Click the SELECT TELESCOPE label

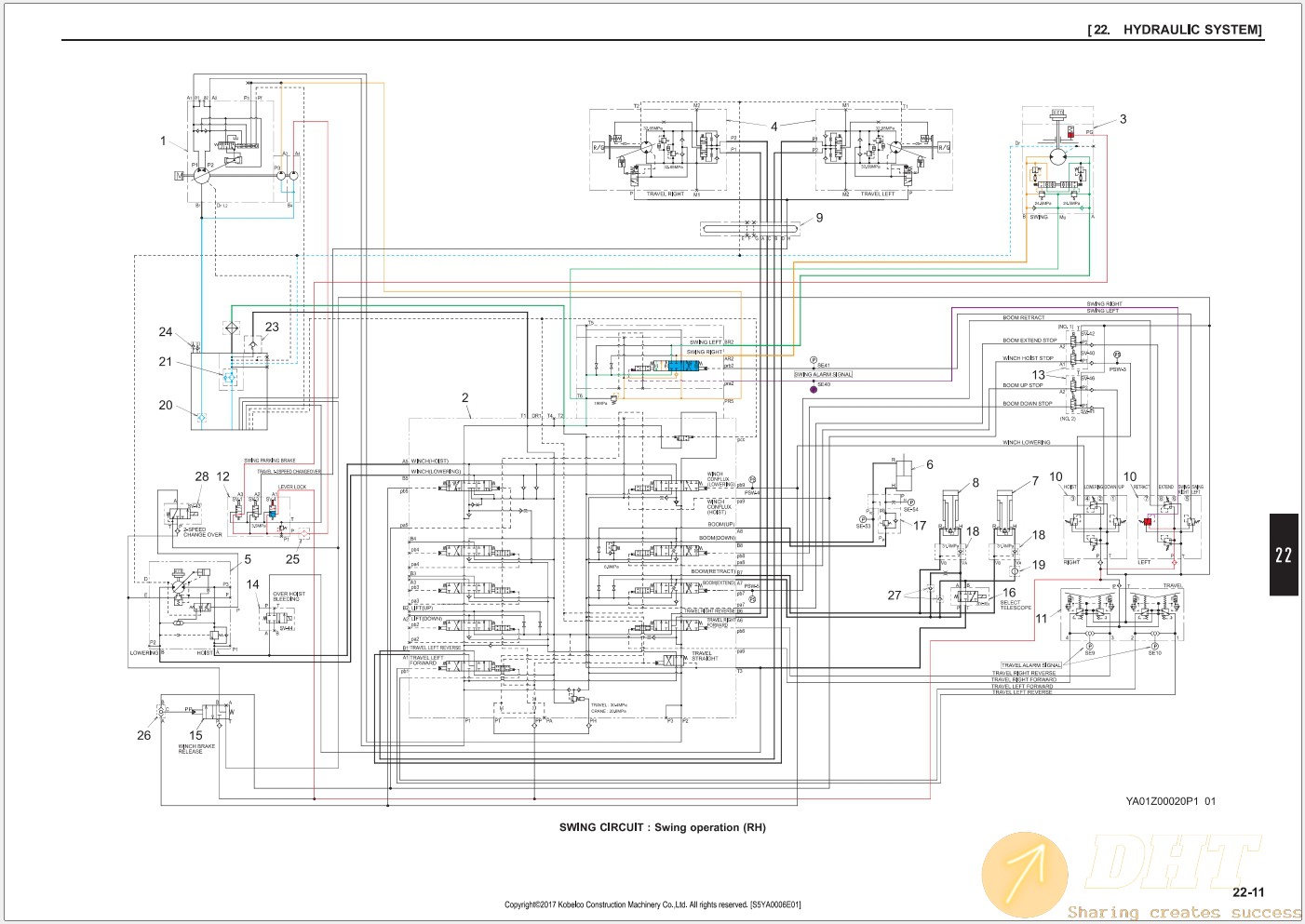click(1016, 605)
